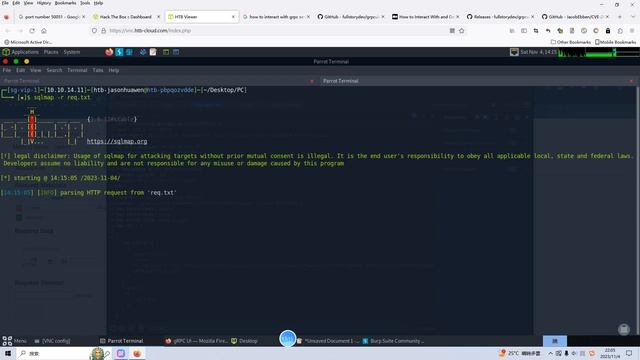The height and width of the screenshot is (360, 640).
Task: Open the Firefox extensions toolbar icon
Action: (620, 31)
